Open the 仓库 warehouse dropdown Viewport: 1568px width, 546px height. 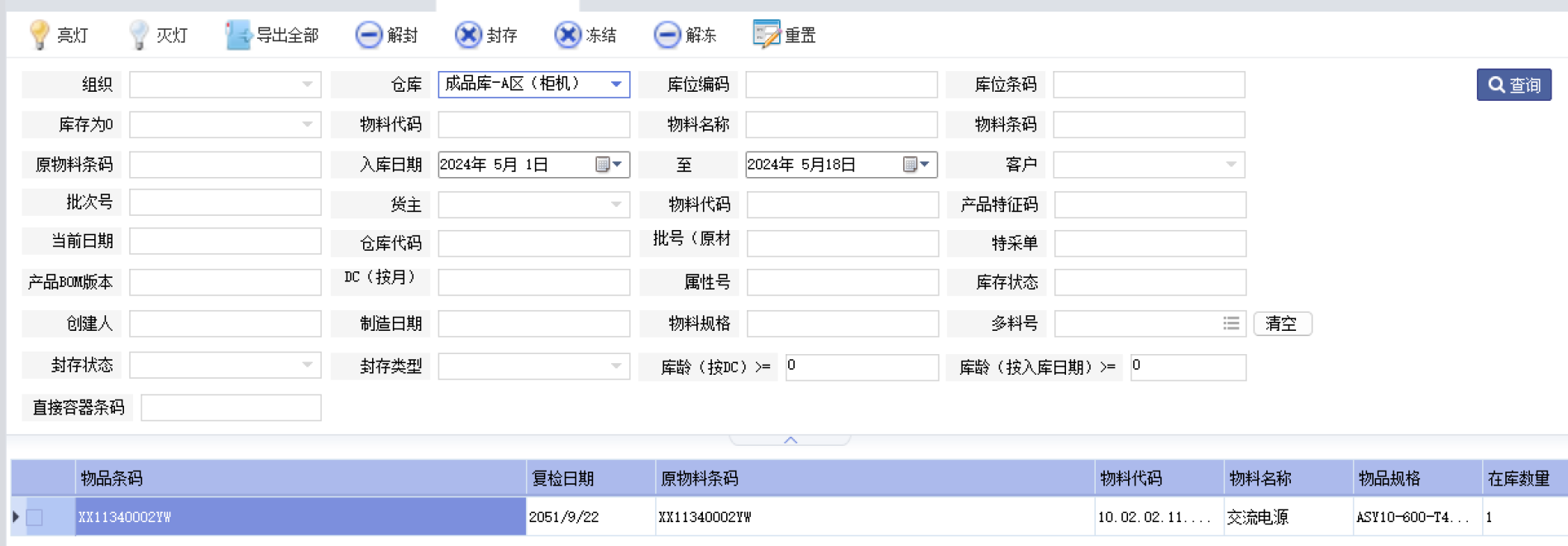(x=616, y=84)
